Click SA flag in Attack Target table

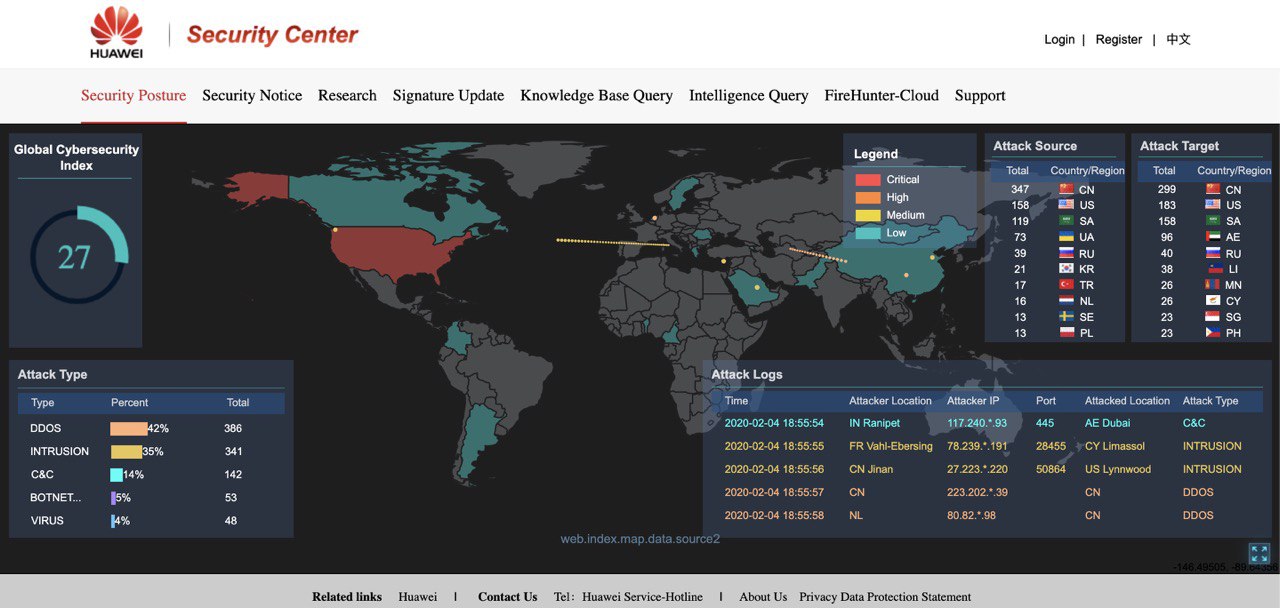(x=1213, y=221)
